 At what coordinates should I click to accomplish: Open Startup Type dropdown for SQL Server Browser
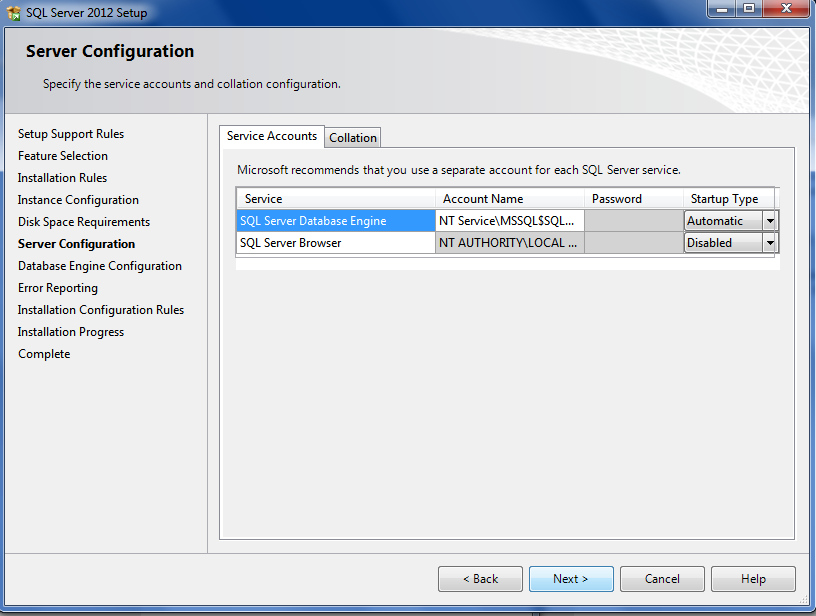(x=770, y=243)
